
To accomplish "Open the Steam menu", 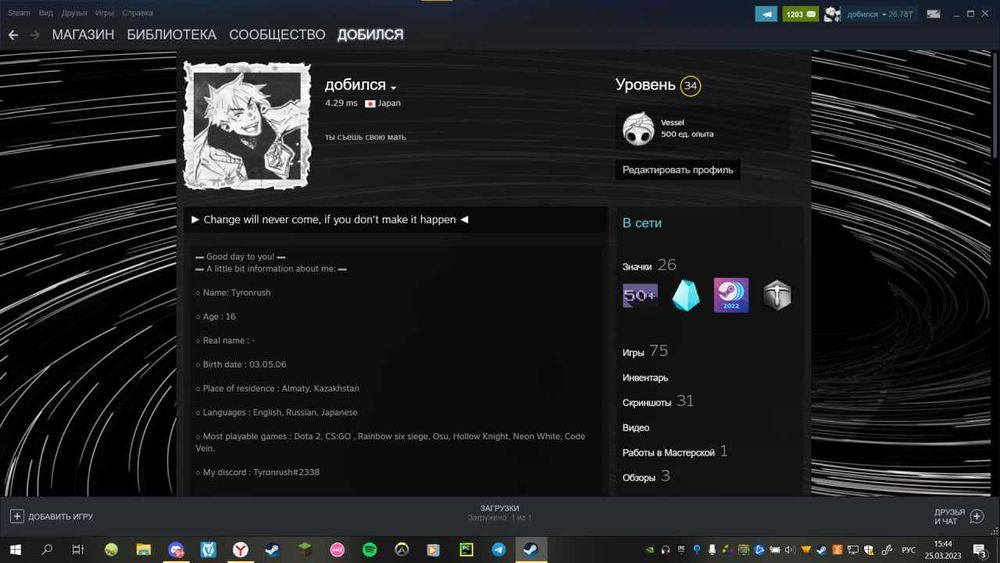I will (19, 13).
